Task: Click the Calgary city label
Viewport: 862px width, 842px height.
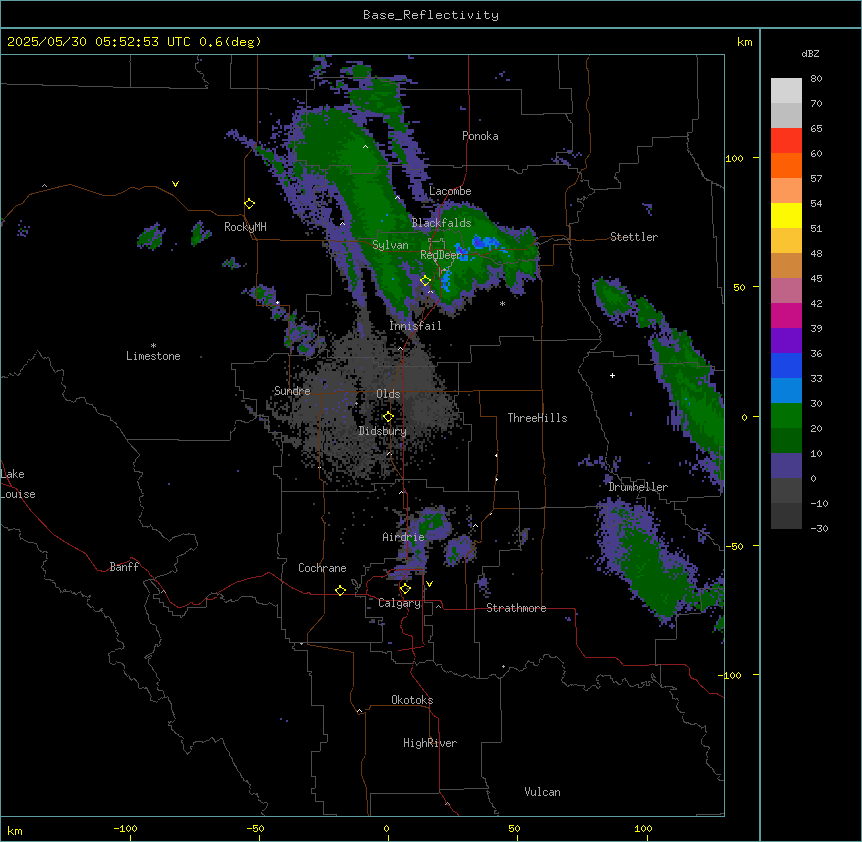Action: (x=399, y=603)
